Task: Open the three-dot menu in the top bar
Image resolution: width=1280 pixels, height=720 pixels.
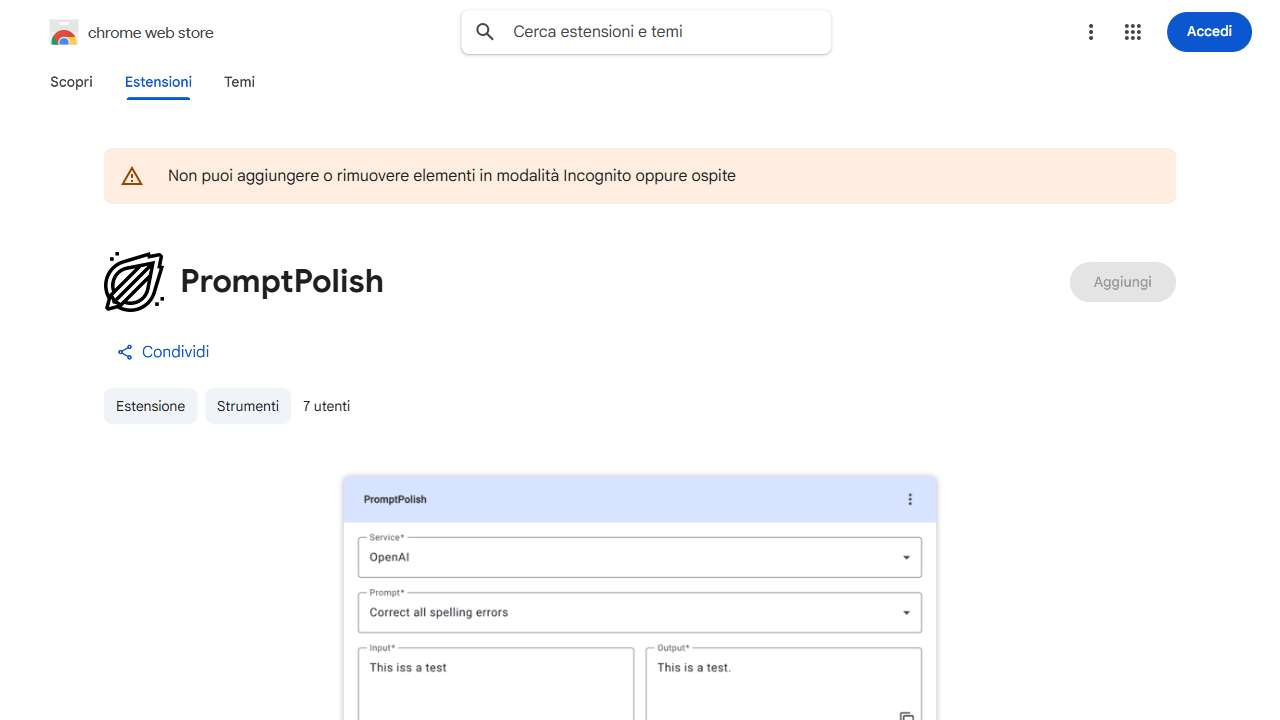Action: 1091,31
